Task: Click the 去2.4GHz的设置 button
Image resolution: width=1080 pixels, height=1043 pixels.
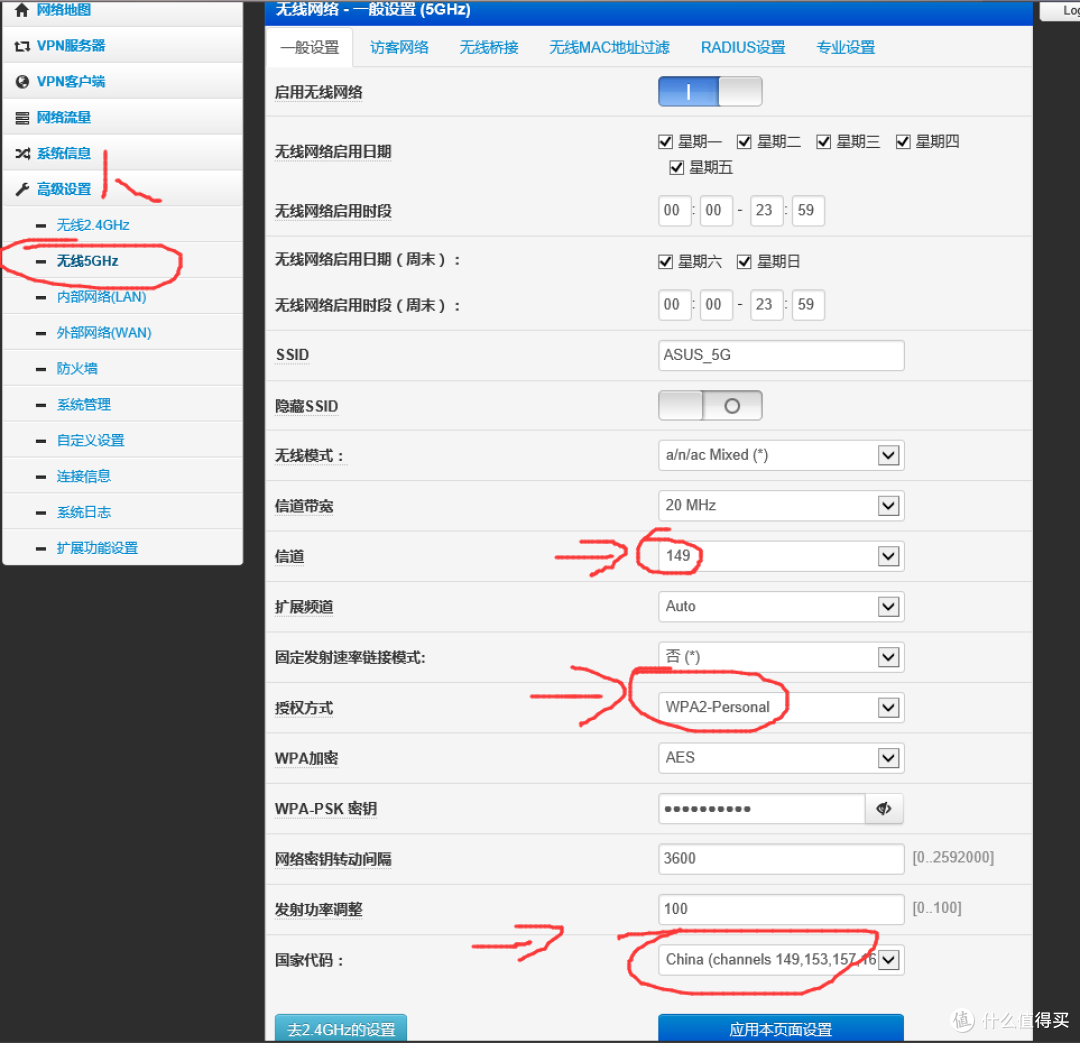Action: pyautogui.click(x=341, y=1029)
